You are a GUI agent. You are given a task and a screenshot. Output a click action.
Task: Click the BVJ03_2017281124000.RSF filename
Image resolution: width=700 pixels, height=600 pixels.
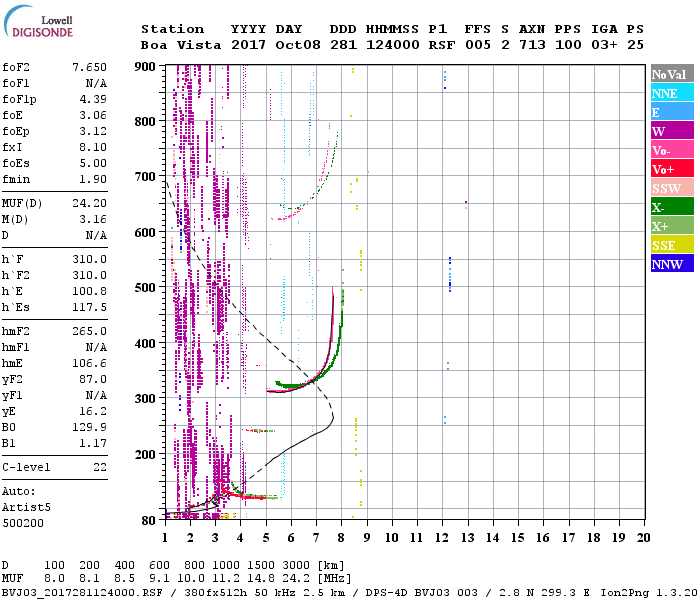point(82,593)
